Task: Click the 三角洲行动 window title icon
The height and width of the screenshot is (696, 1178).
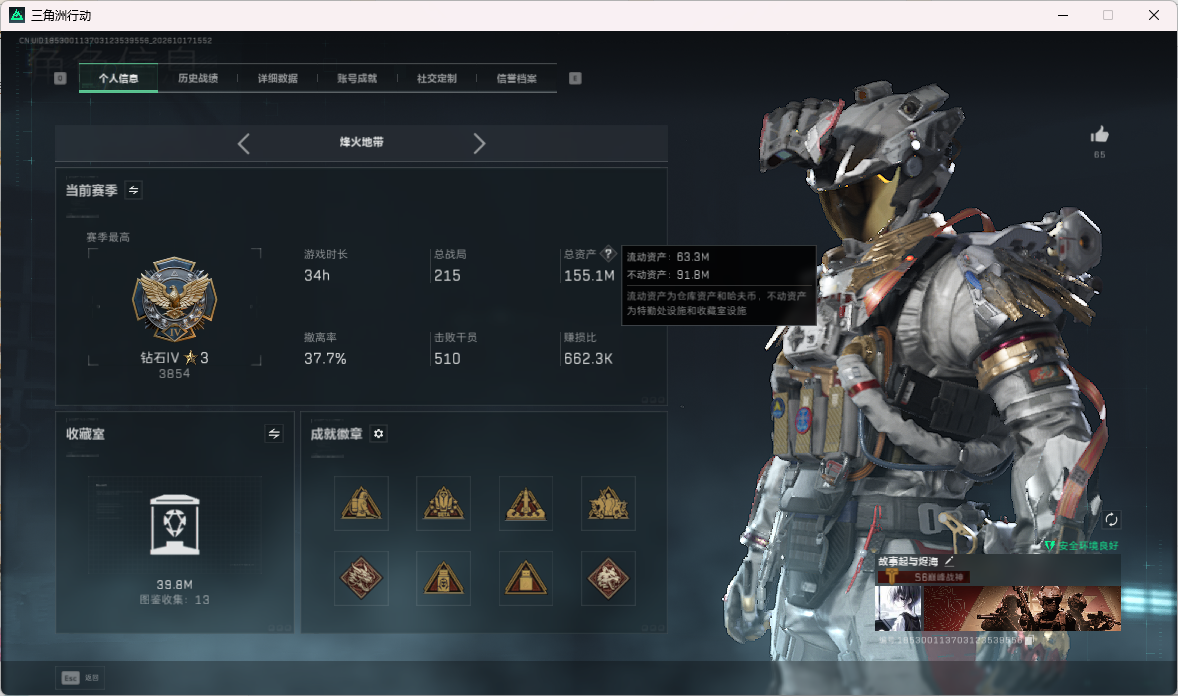Action: (17, 15)
